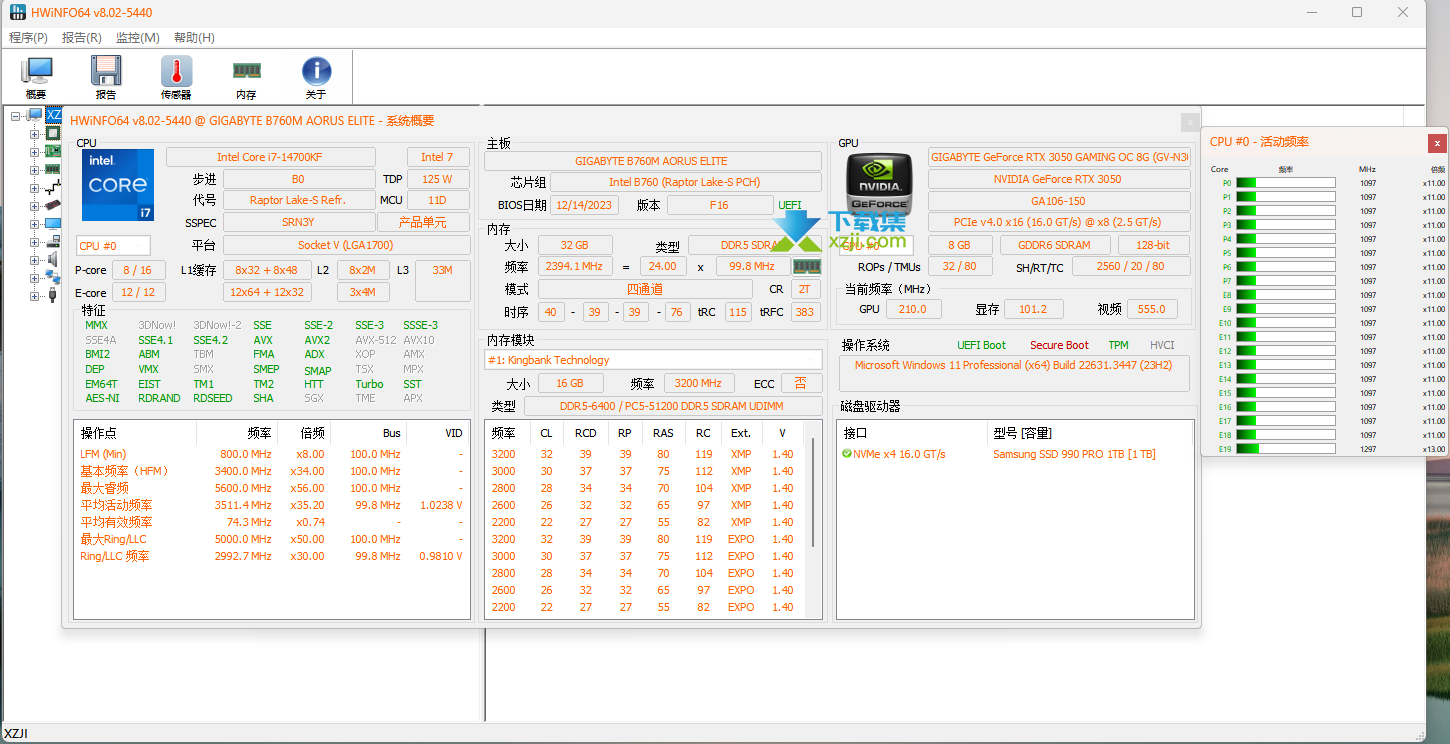Select the motherboard icon in tree

(53, 152)
